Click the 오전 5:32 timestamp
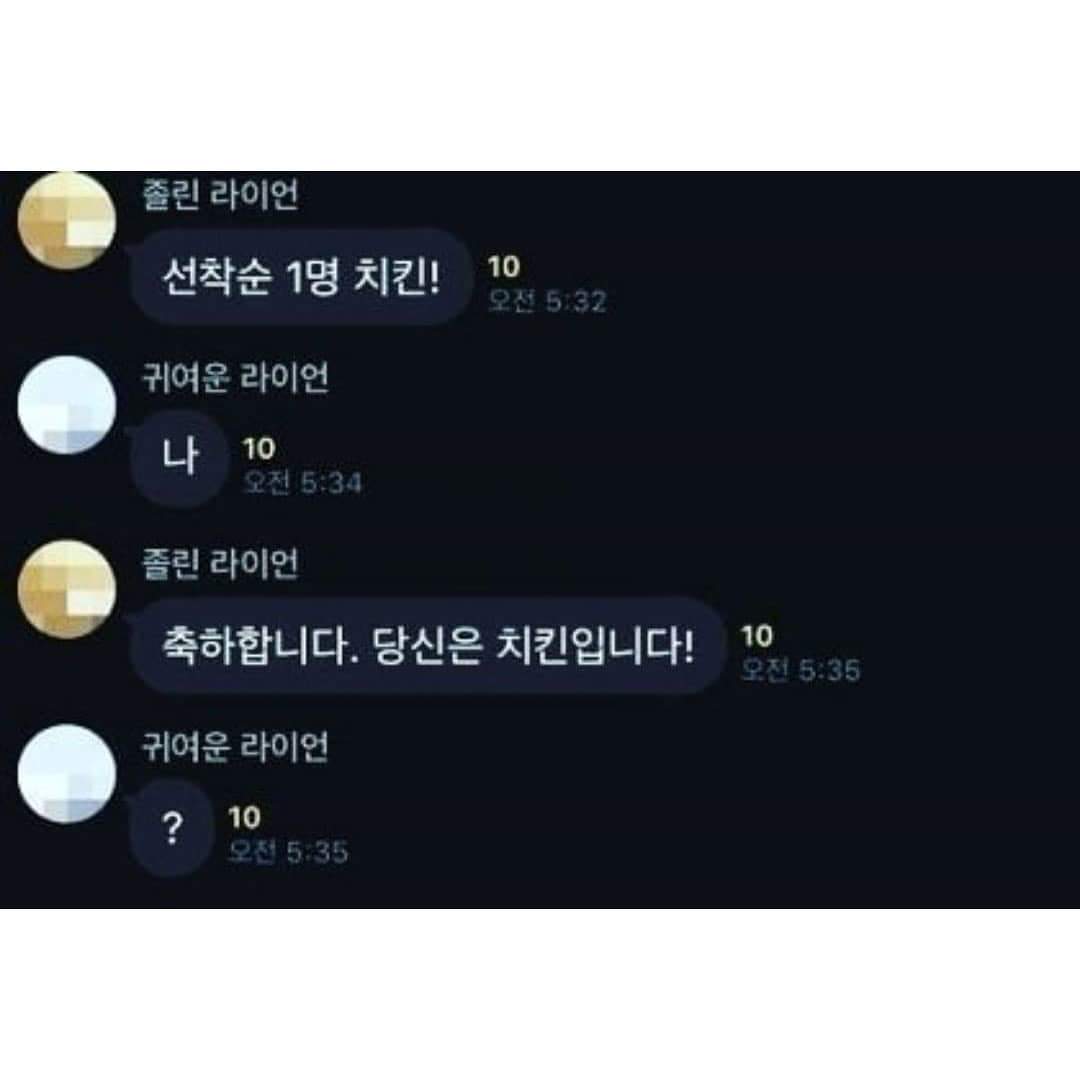The height and width of the screenshot is (1080, 1080). [547, 301]
